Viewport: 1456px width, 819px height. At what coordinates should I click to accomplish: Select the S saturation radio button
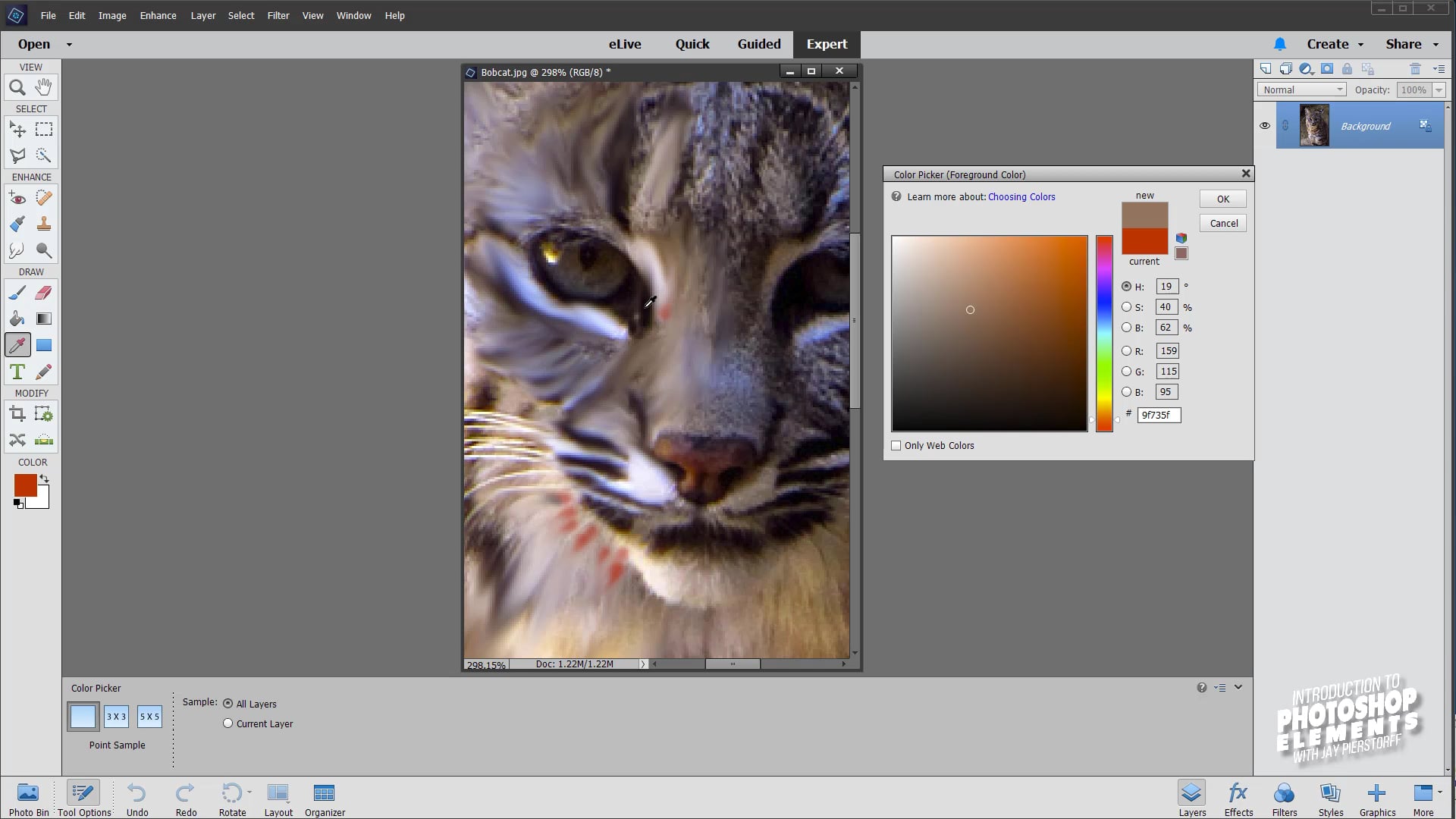click(x=1126, y=307)
